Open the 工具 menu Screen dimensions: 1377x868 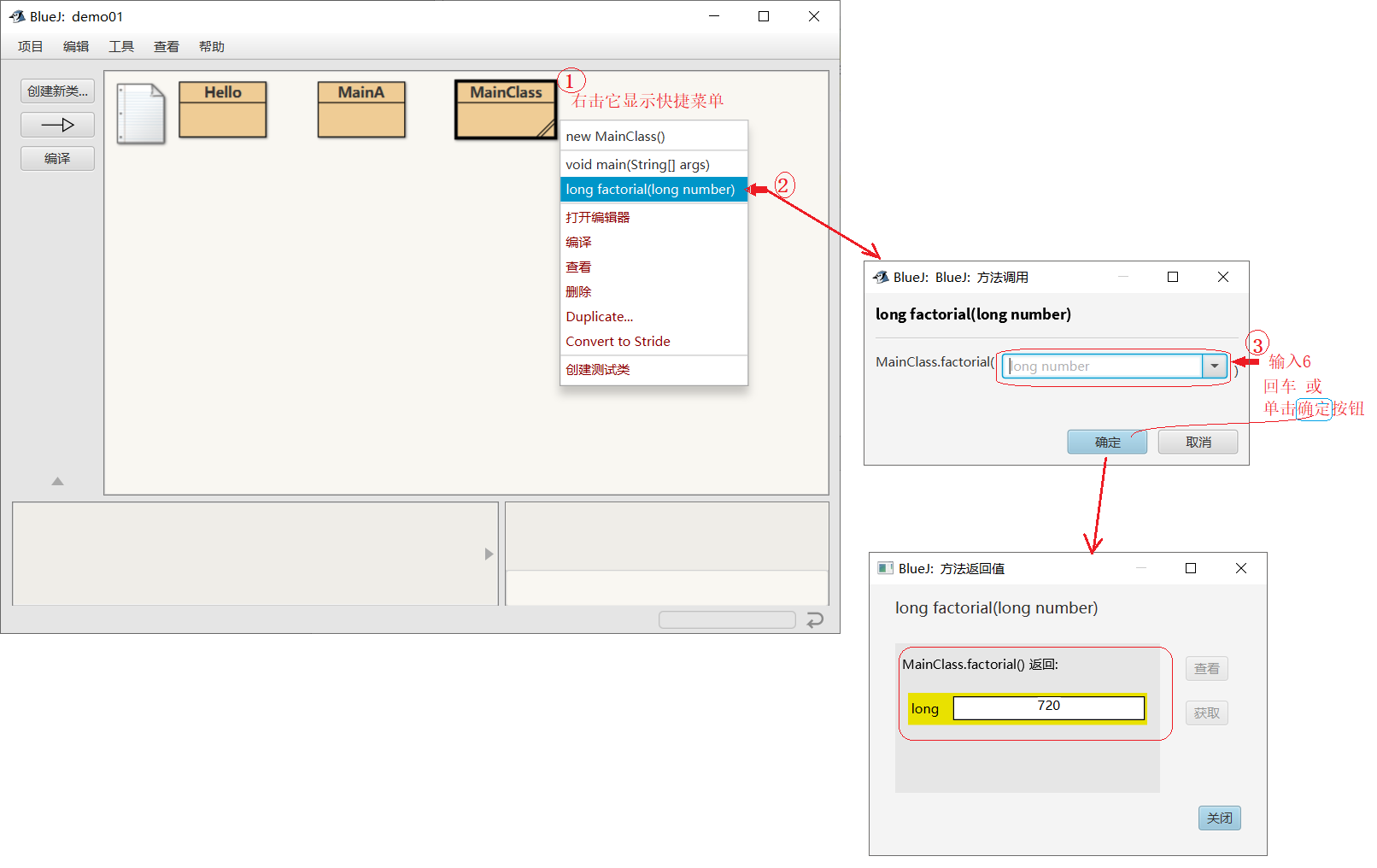point(121,47)
